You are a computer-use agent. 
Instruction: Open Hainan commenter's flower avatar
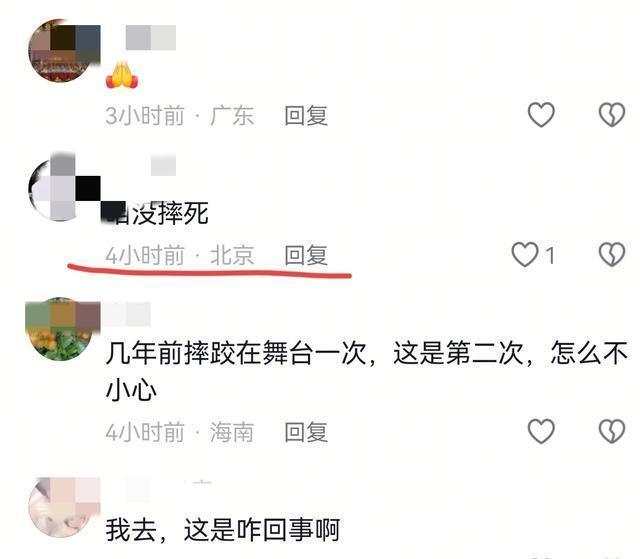(62, 329)
